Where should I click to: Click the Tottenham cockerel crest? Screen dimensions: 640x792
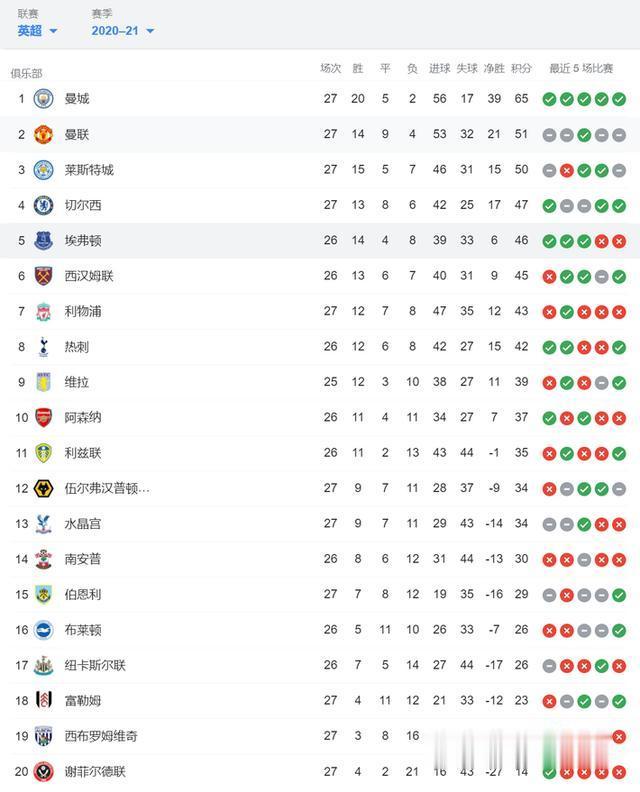click(x=43, y=347)
